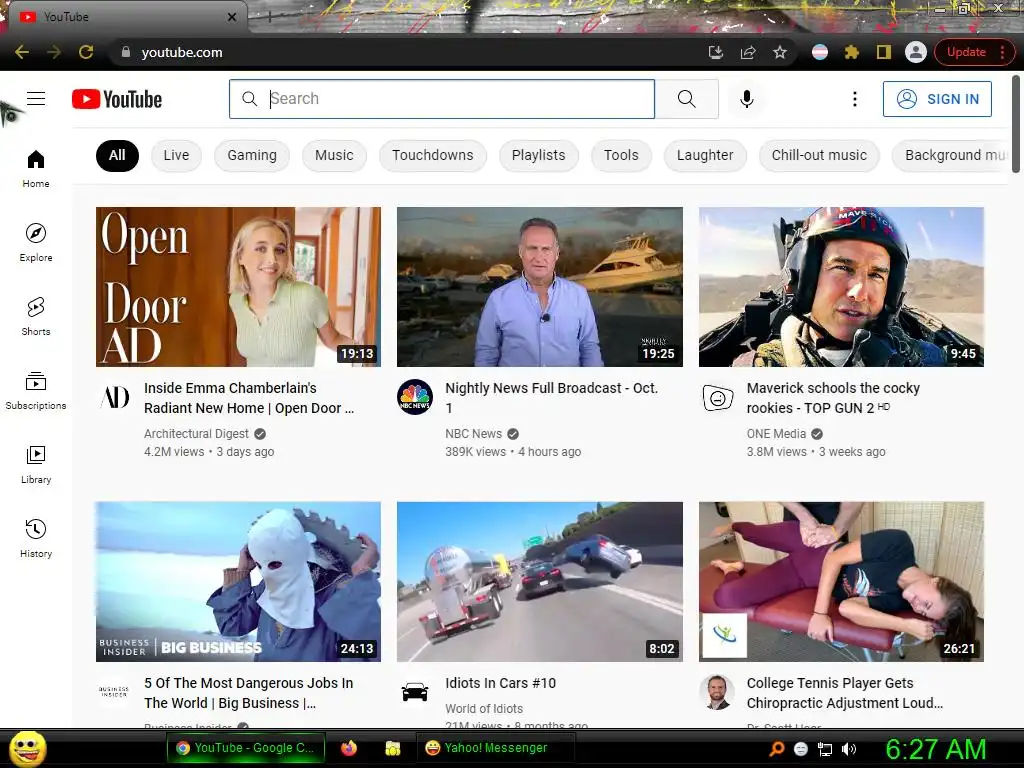Screen dimensions: 1024x768
Task: Open the Chrome profile avatar
Action: pyautogui.click(x=916, y=52)
